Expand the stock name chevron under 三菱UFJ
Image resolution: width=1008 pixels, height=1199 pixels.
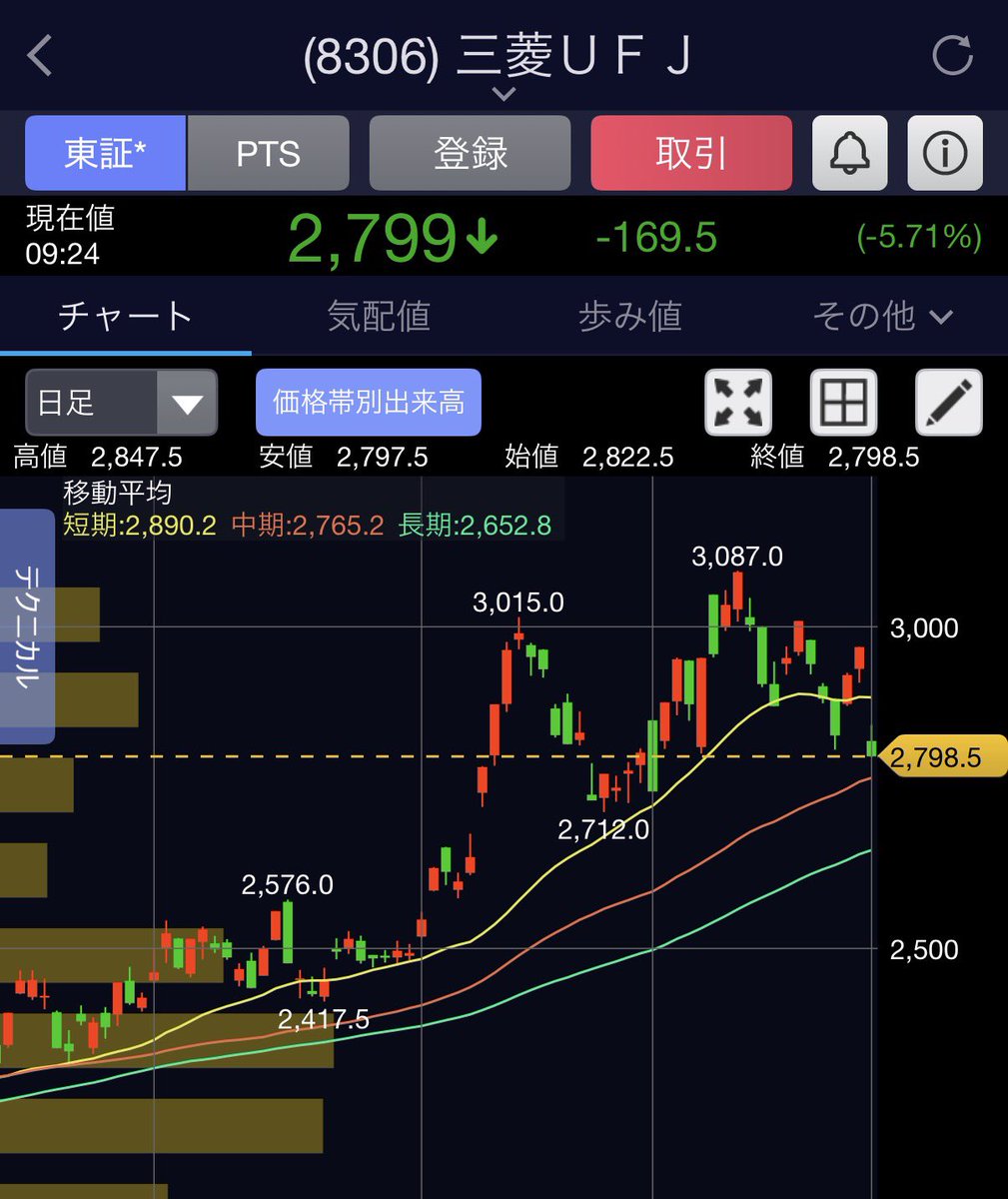(x=504, y=94)
